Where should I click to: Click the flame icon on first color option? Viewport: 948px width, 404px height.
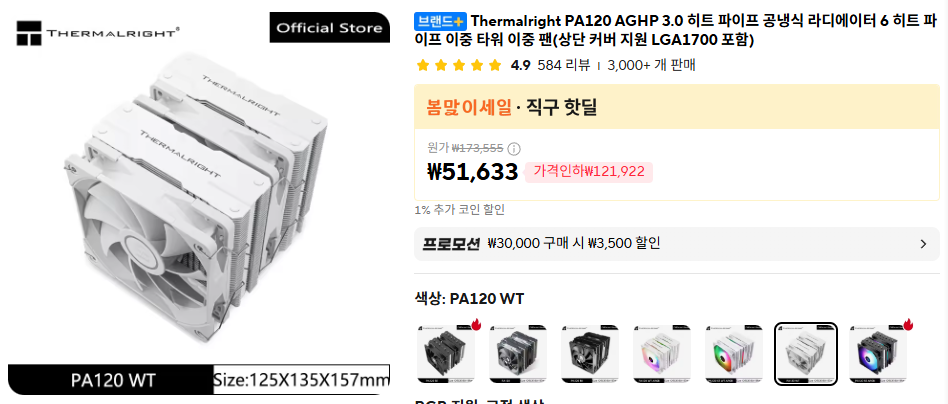pos(475,325)
